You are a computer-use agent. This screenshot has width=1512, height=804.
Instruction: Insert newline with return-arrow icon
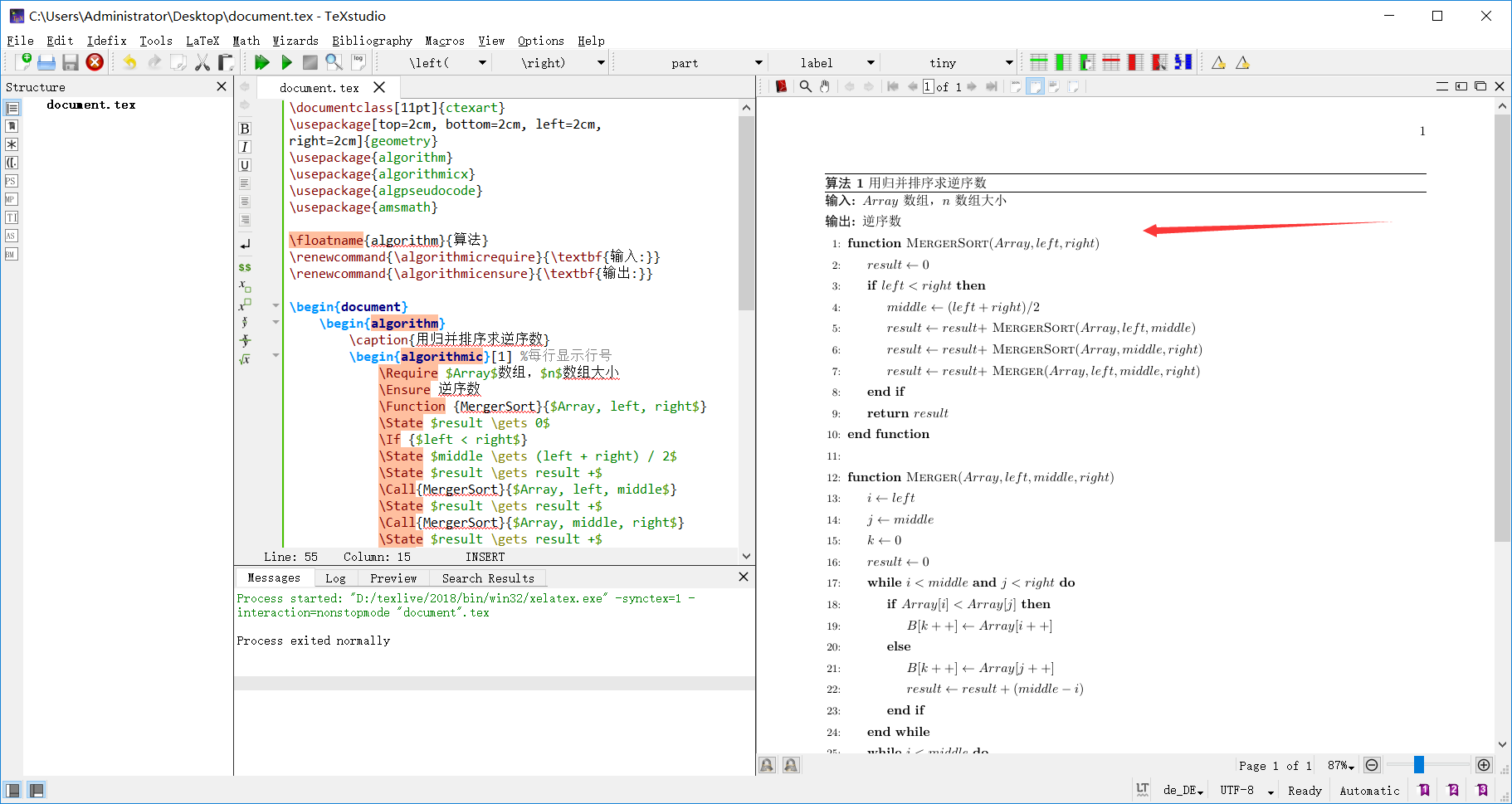coord(245,245)
